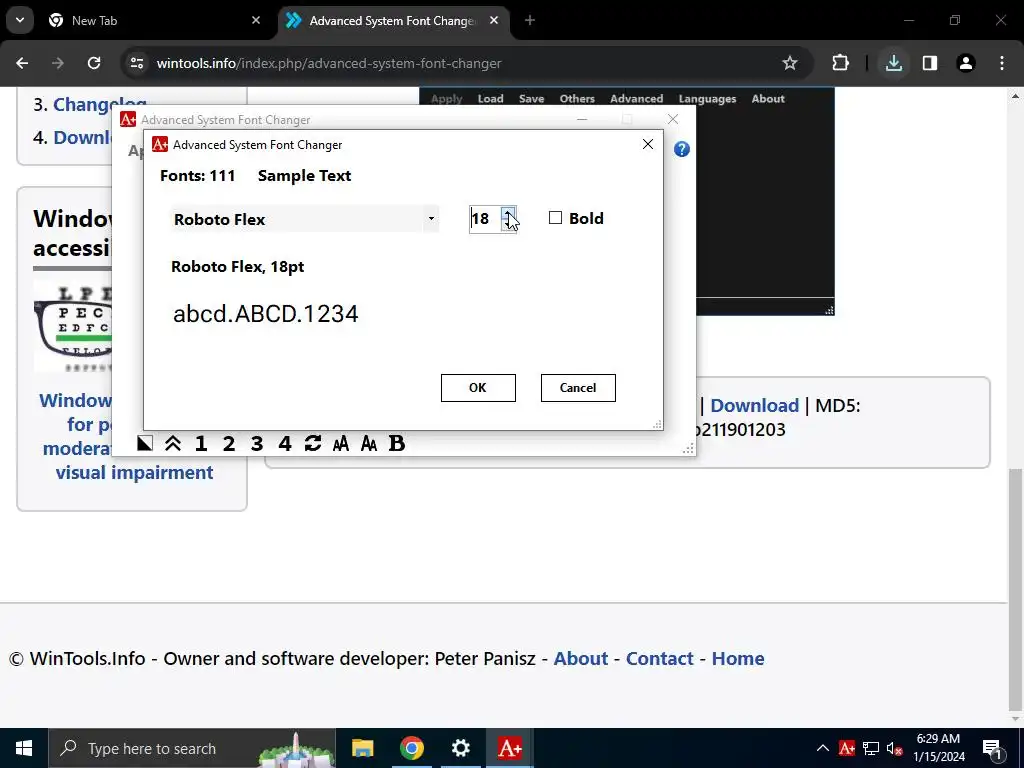Click the Cancel button in the dialog
Image resolution: width=1024 pixels, height=768 pixels.
click(x=578, y=388)
